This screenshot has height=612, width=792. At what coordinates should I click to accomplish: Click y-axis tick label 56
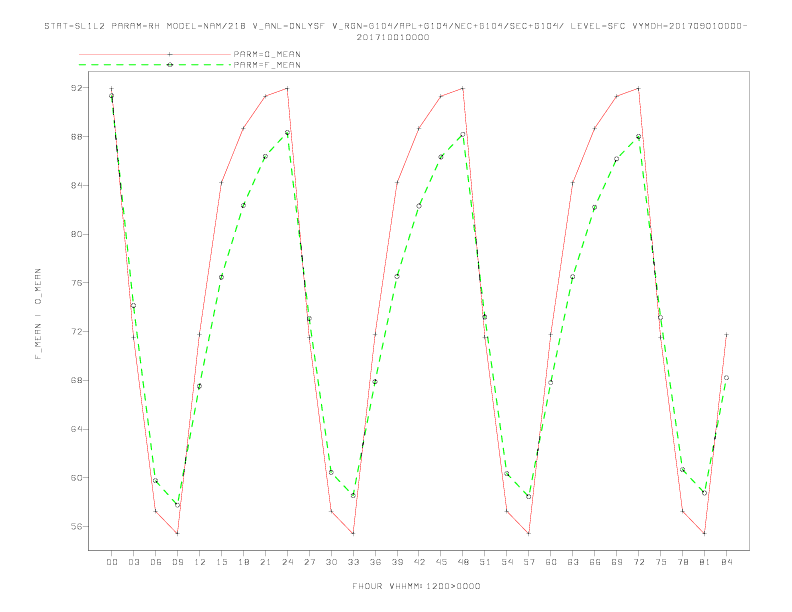(x=77, y=526)
